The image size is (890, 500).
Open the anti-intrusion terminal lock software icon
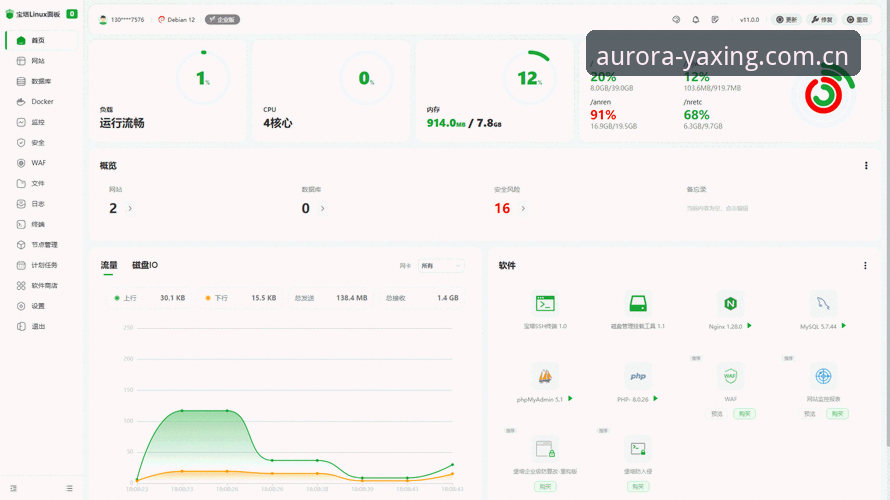pos(637,449)
